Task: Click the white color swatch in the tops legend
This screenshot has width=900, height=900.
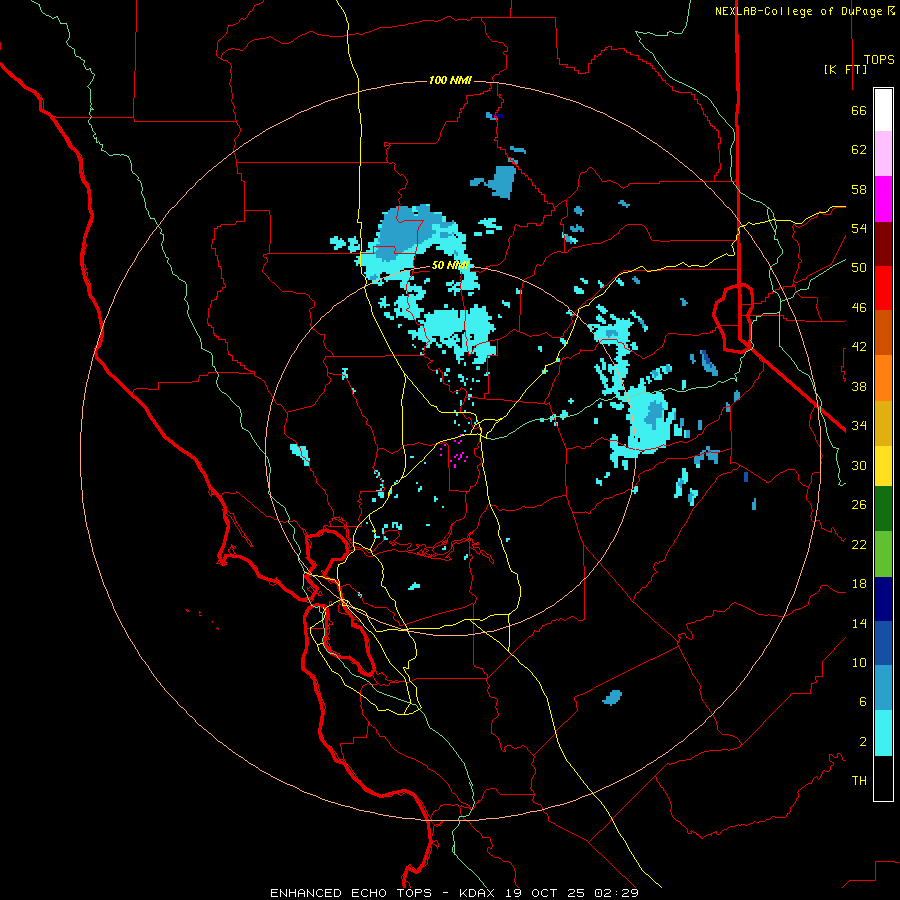Action: (x=883, y=110)
